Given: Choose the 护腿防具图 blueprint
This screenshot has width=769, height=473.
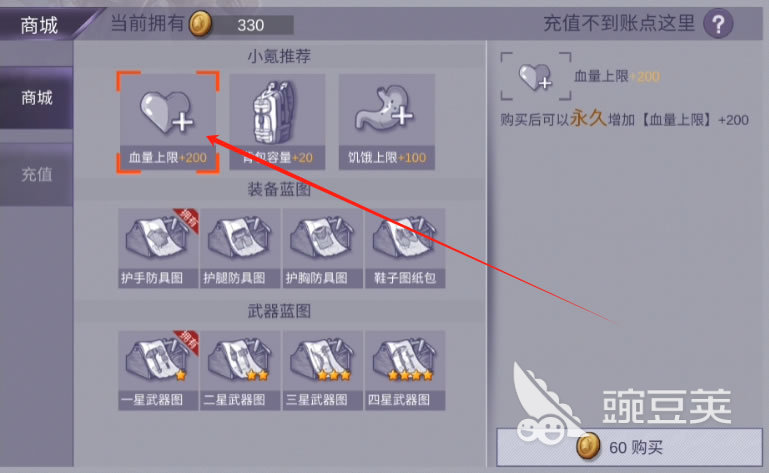Looking at the screenshot, I should tap(240, 248).
